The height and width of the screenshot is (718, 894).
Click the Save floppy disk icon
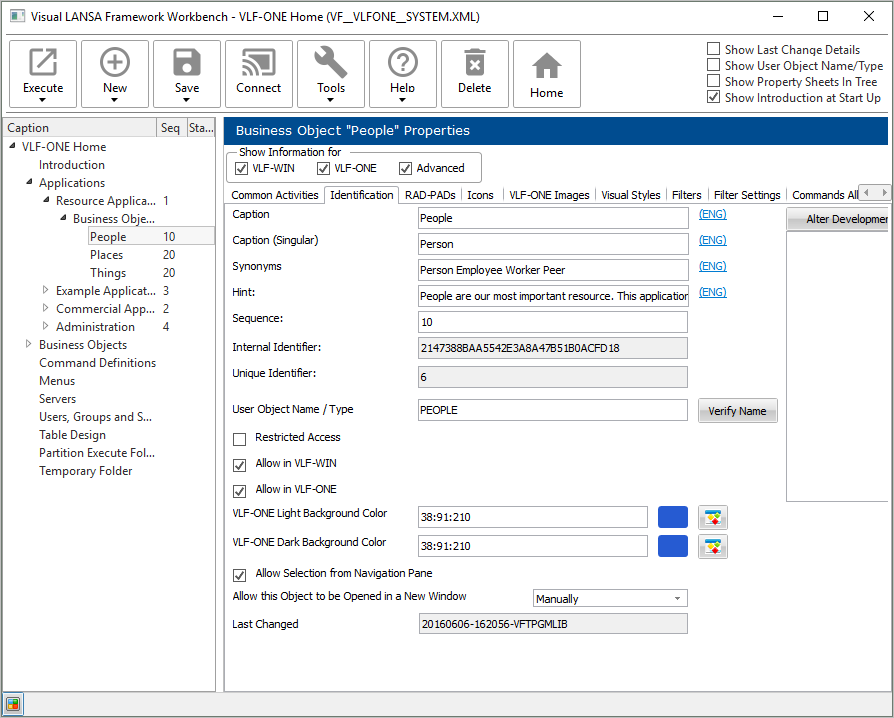[187, 64]
